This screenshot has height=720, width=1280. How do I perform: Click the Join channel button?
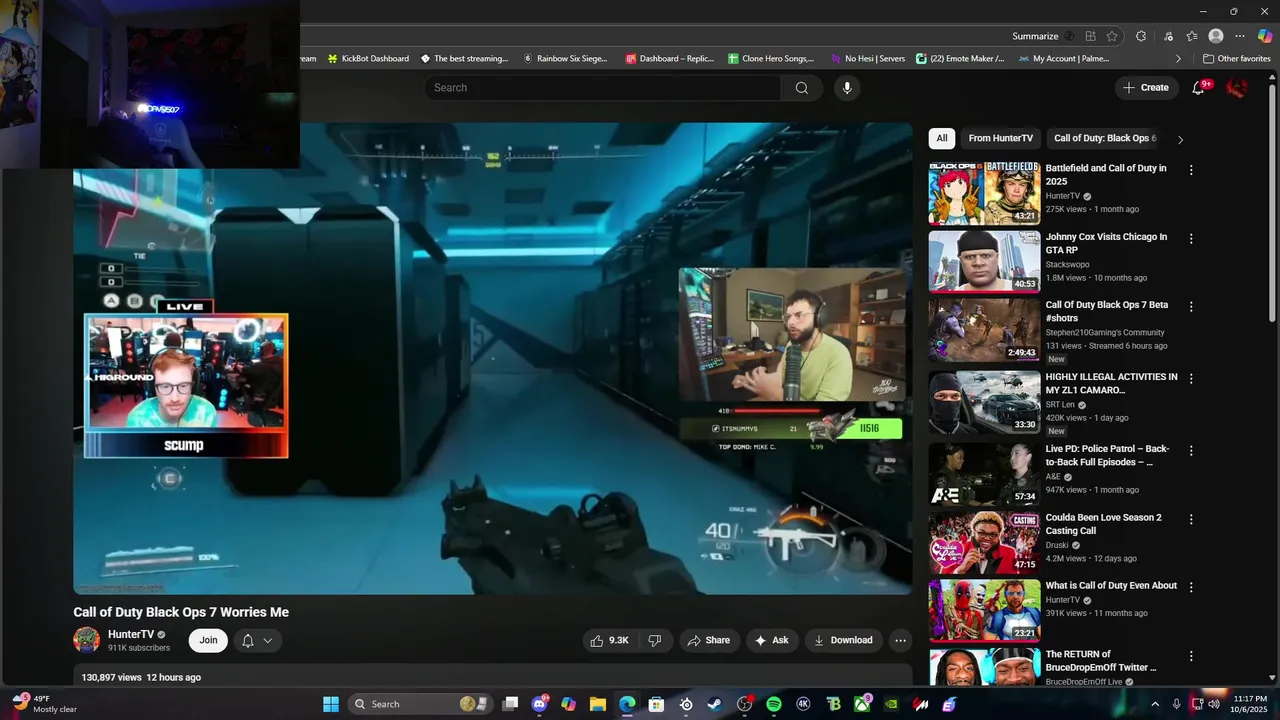click(x=208, y=640)
